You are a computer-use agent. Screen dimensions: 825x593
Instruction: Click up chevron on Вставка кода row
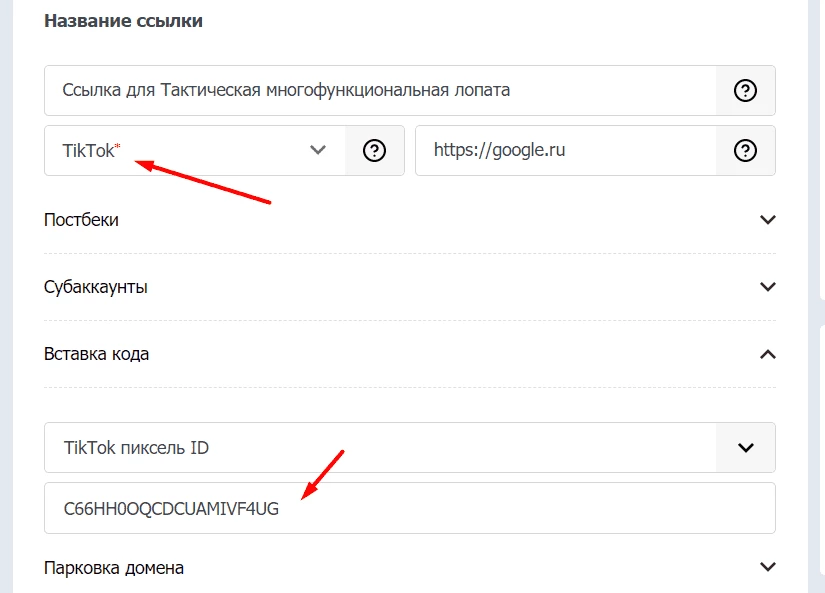click(768, 354)
